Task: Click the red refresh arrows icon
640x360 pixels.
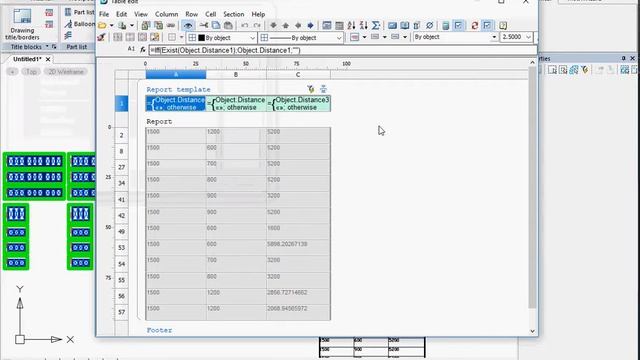Action: click(x=474, y=26)
